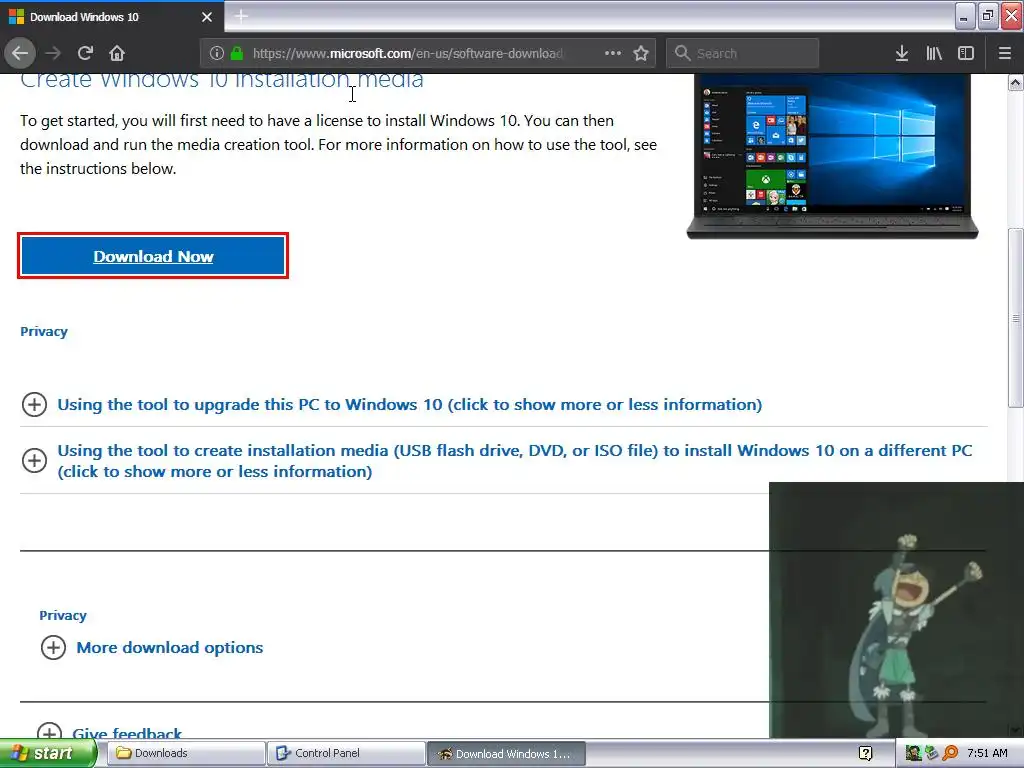Select Download Windows 1… taskbar button

click(507, 754)
